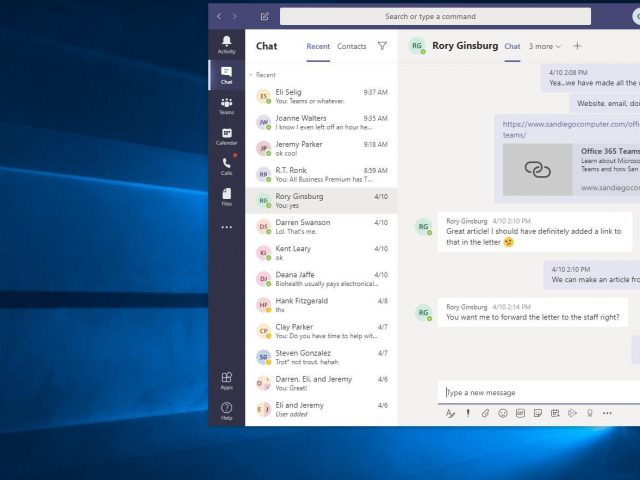Open Teams section in left rail
The height and width of the screenshot is (480, 640).
click(x=227, y=106)
